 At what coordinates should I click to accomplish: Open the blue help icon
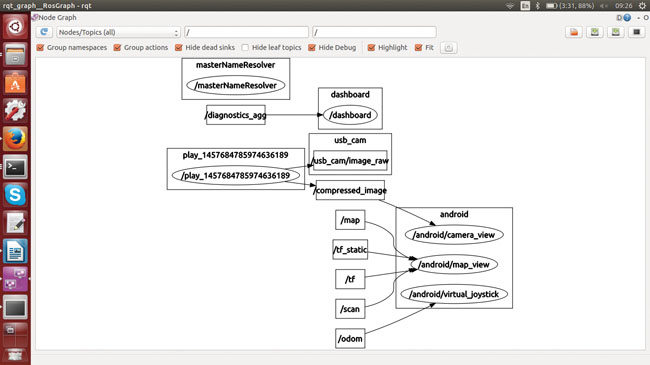627,17
